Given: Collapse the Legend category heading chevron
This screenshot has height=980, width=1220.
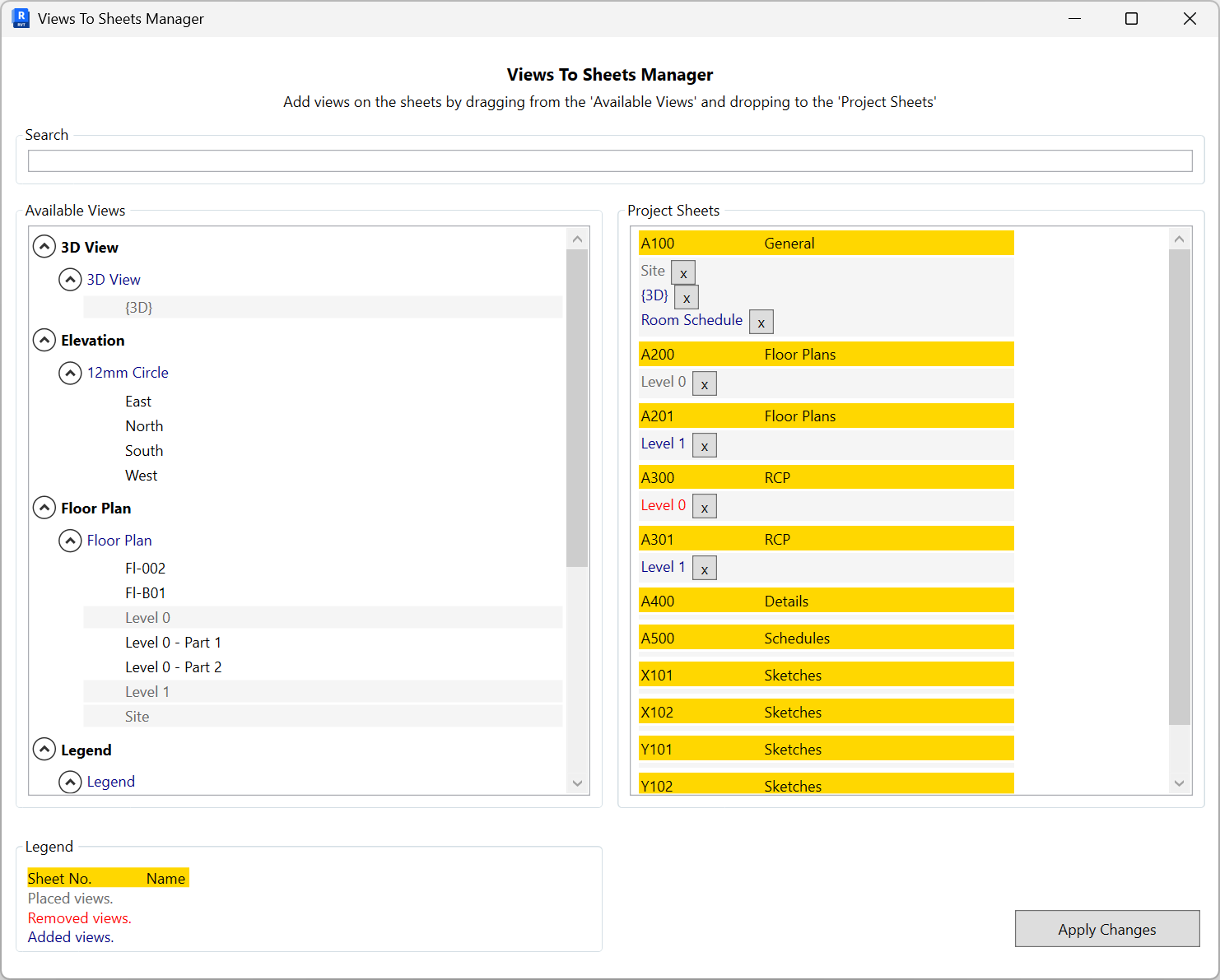Looking at the screenshot, I should point(44,749).
